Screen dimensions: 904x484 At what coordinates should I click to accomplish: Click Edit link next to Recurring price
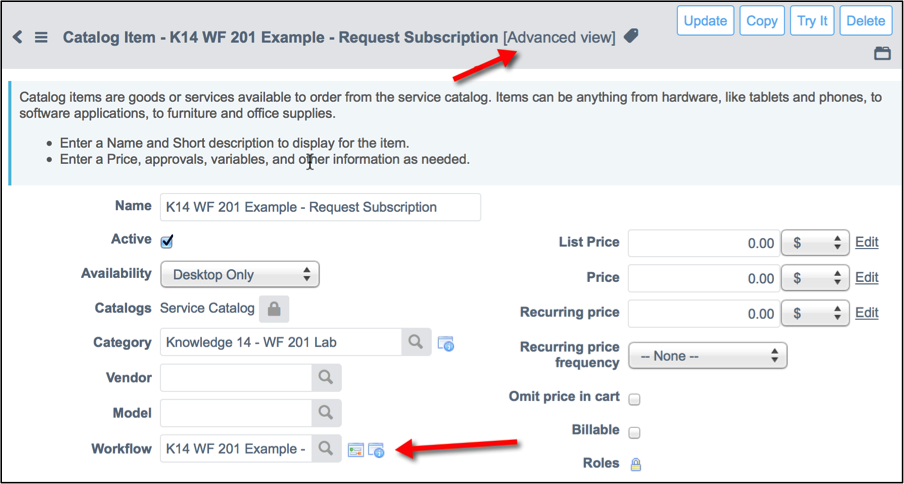pos(867,313)
